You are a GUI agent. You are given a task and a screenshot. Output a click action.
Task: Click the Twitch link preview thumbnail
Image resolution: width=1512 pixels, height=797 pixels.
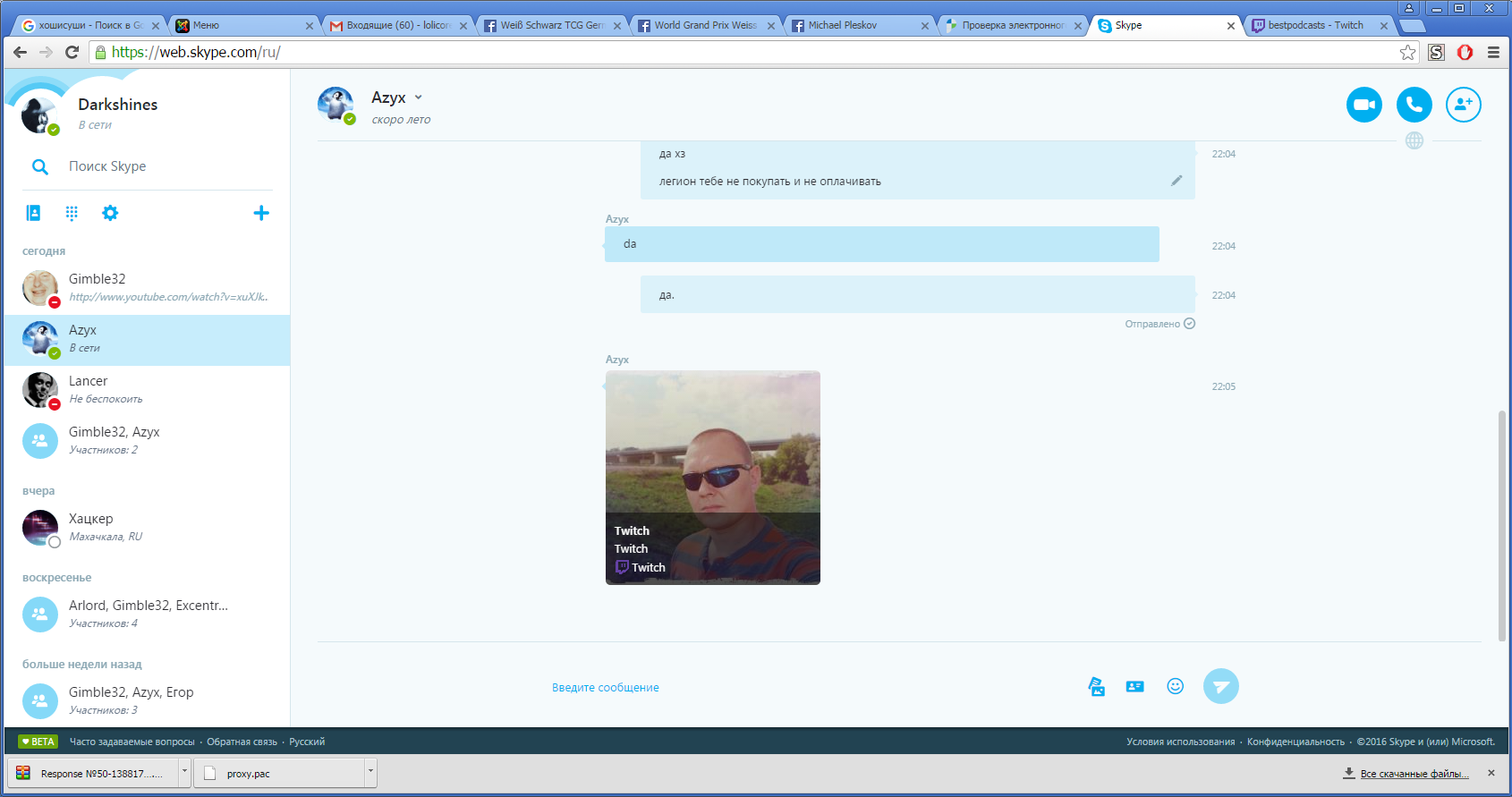713,478
